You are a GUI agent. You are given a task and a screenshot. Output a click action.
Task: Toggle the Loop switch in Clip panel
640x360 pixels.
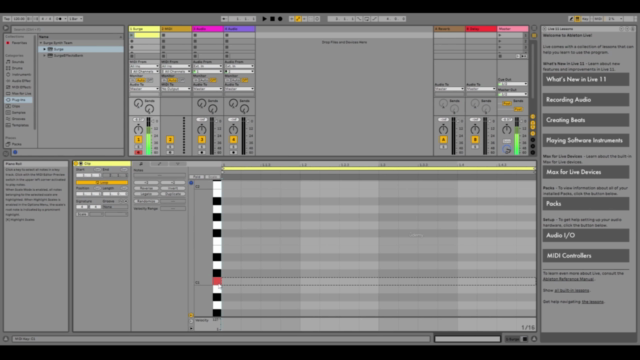pos(102,182)
